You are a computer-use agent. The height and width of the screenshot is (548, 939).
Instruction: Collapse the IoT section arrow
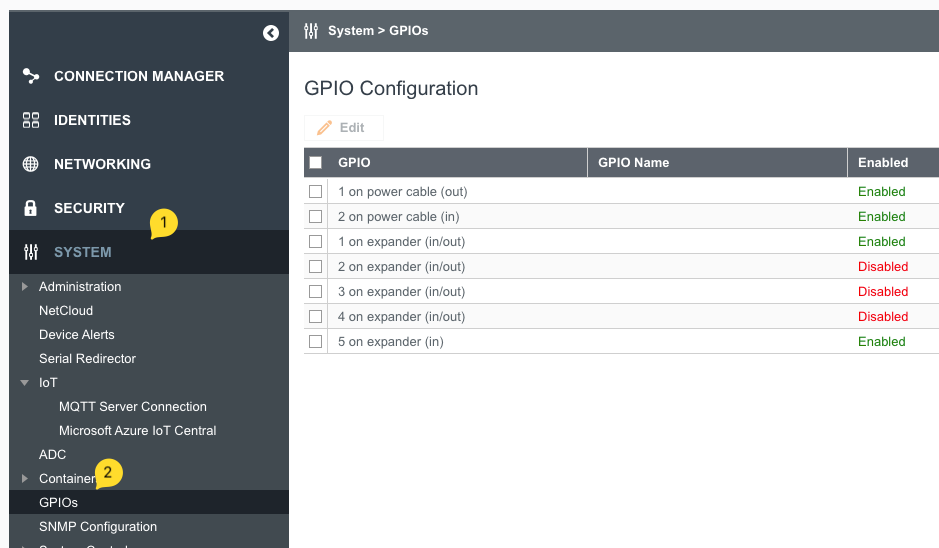(x=25, y=383)
